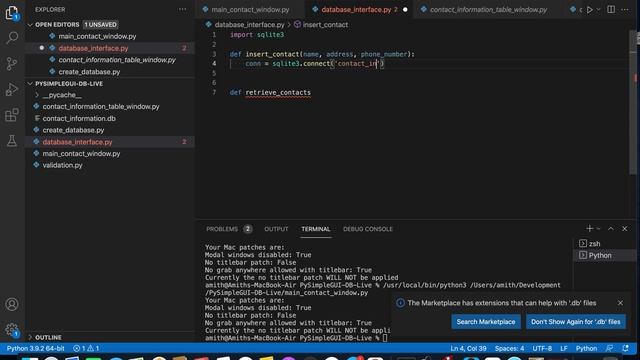
Task: Close the terminal panel
Action: point(624,229)
